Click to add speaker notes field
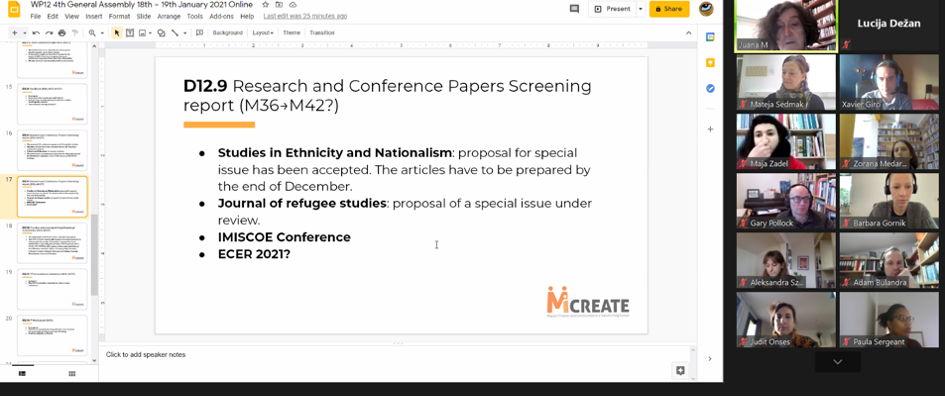 [x=146, y=355]
